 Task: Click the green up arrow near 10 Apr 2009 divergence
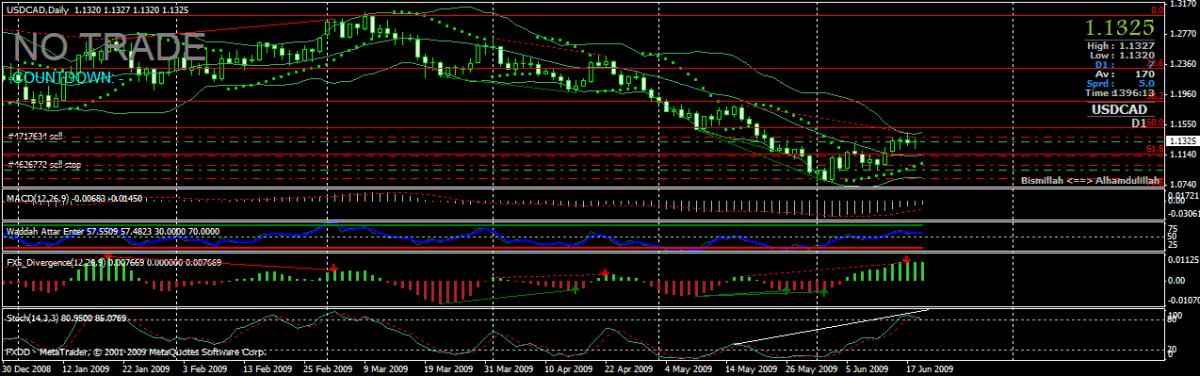574,289
